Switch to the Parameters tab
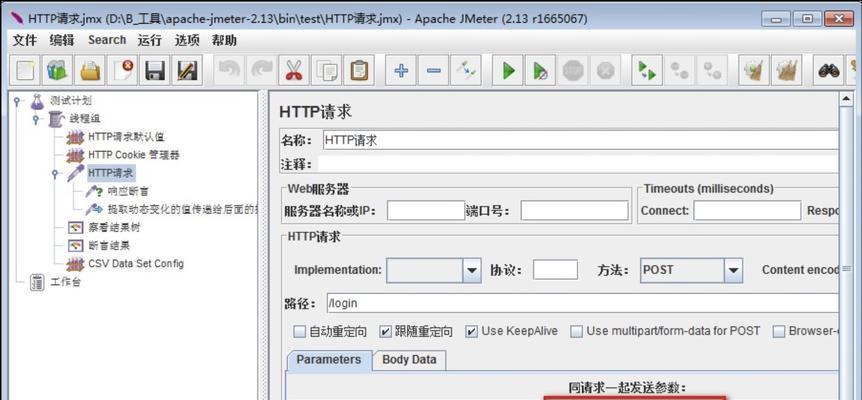The width and height of the screenshot is (862, 400). 329,360
